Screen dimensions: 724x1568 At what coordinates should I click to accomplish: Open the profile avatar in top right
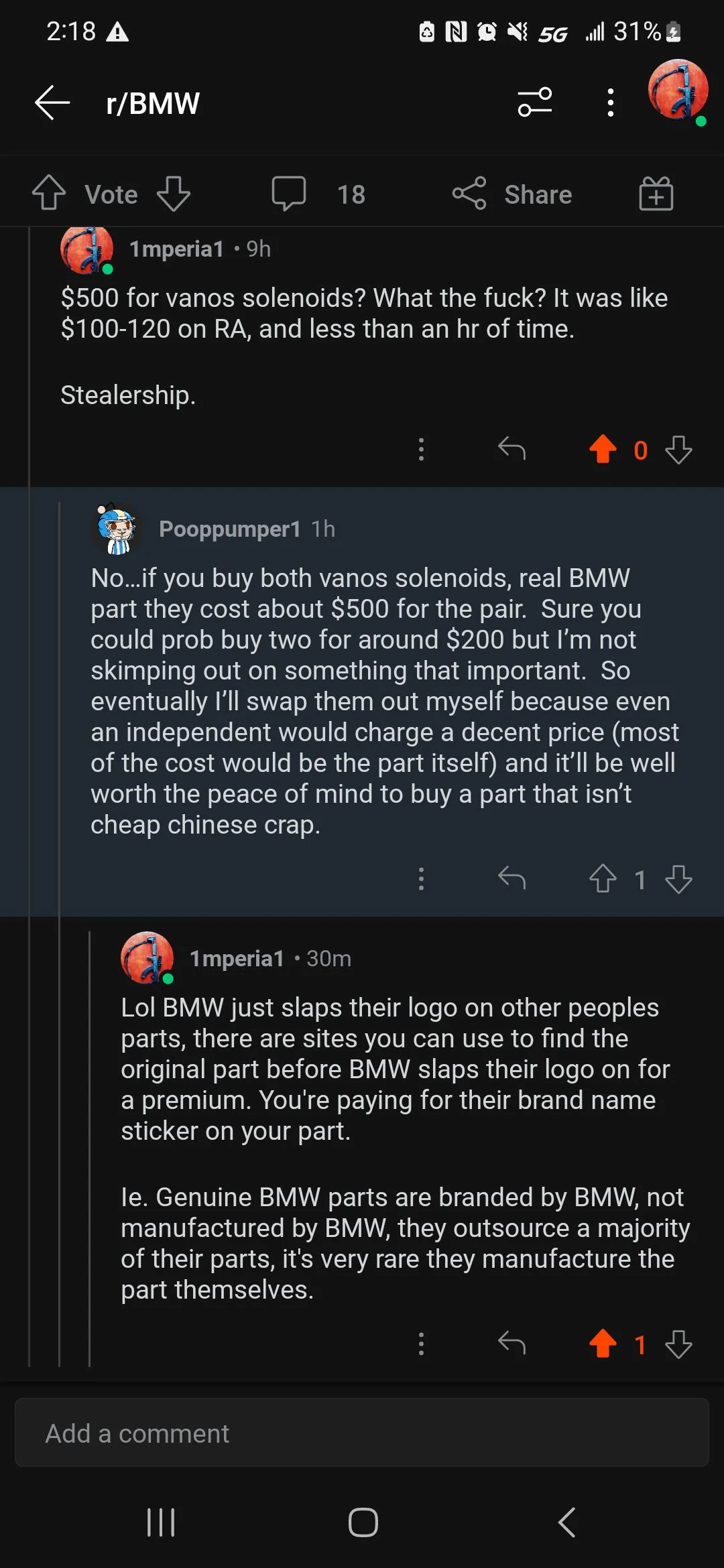click(x=678, y=90)
